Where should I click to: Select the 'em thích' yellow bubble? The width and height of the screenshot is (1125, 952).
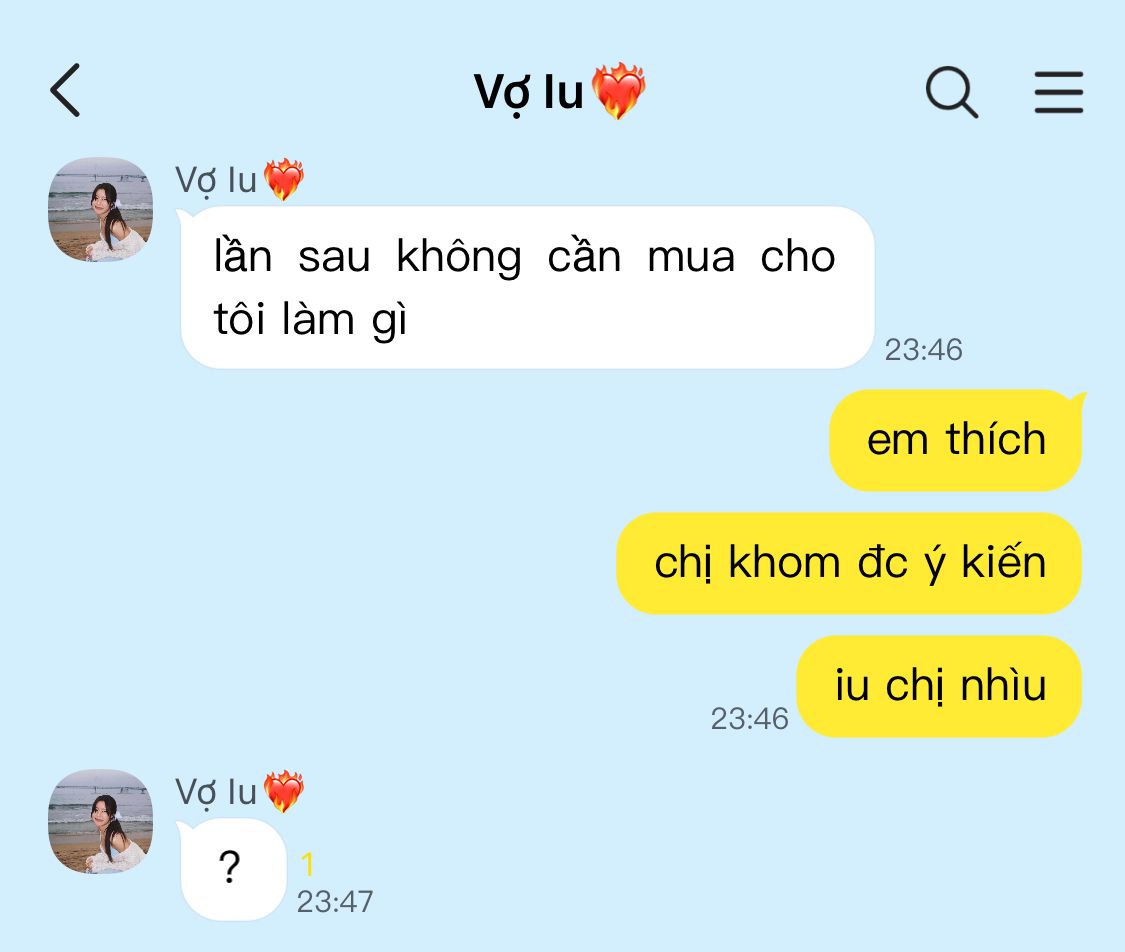(956, 440)
